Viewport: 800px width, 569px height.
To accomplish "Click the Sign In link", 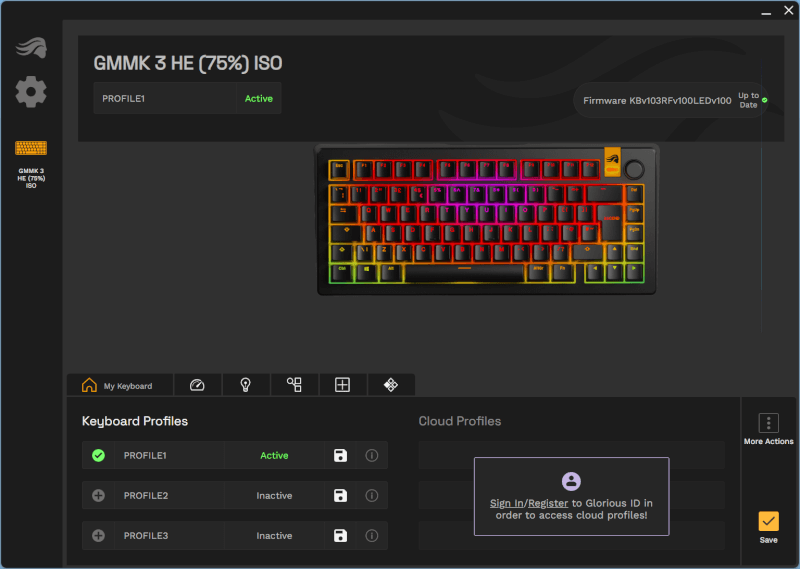I will point(507,503).
